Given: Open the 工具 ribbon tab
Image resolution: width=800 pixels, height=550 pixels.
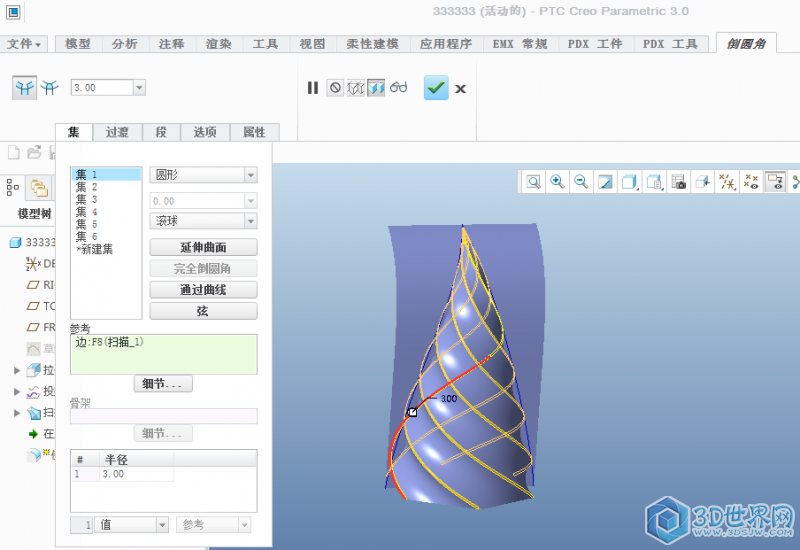Looking at the screenshot, I should (266, 44).
